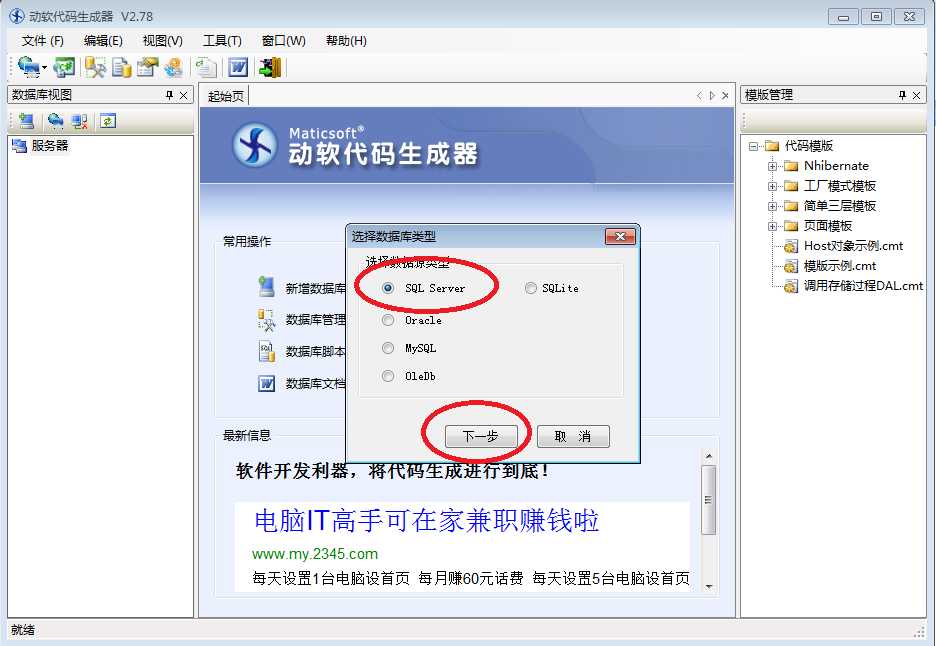This screenshot has height=646, width=936.
Task: Expand the 页面模板 folder
Action: click(772, 226)
